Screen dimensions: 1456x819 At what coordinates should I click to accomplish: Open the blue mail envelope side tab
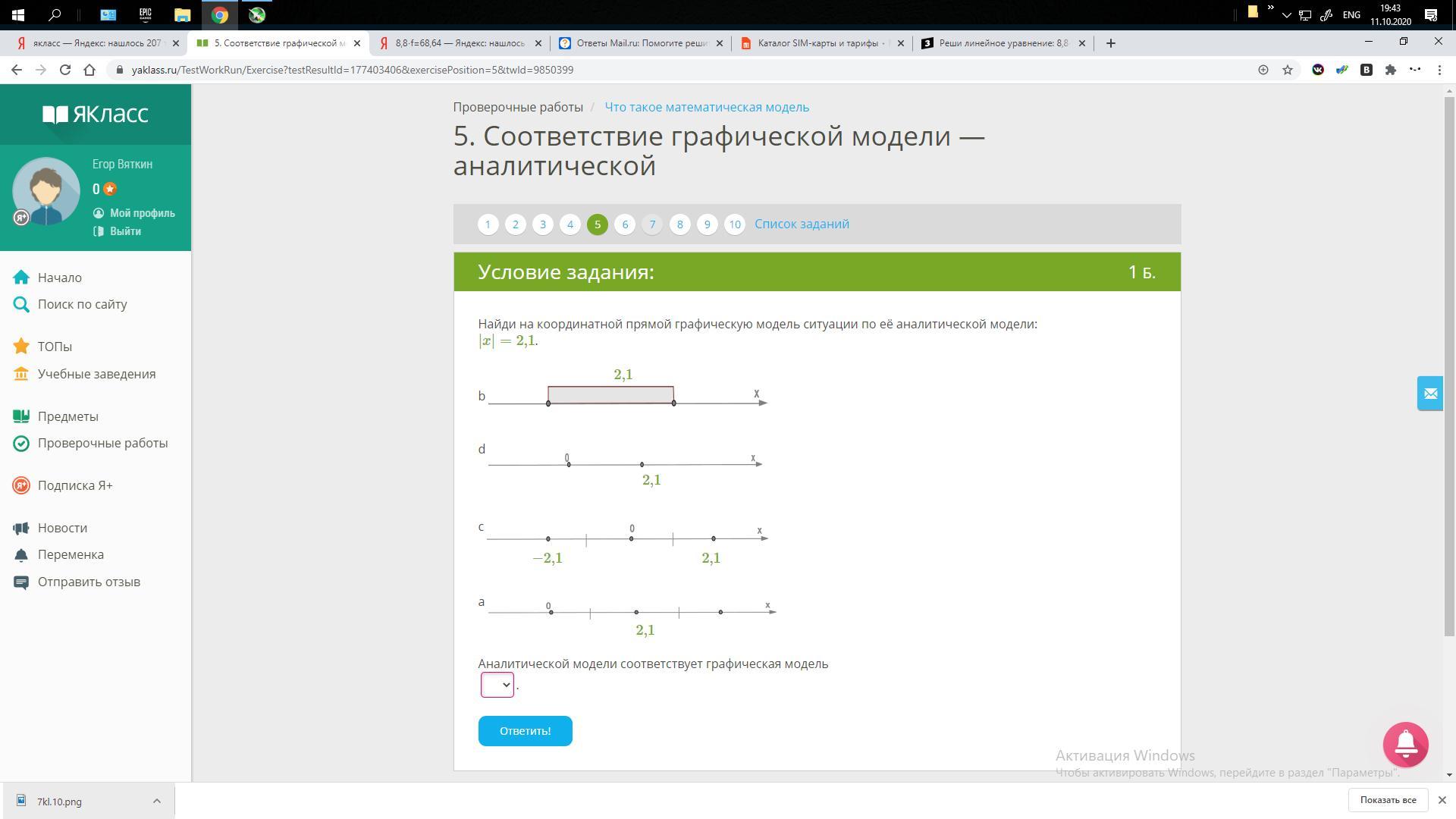pyautogui.click(x=1429, y=394)
